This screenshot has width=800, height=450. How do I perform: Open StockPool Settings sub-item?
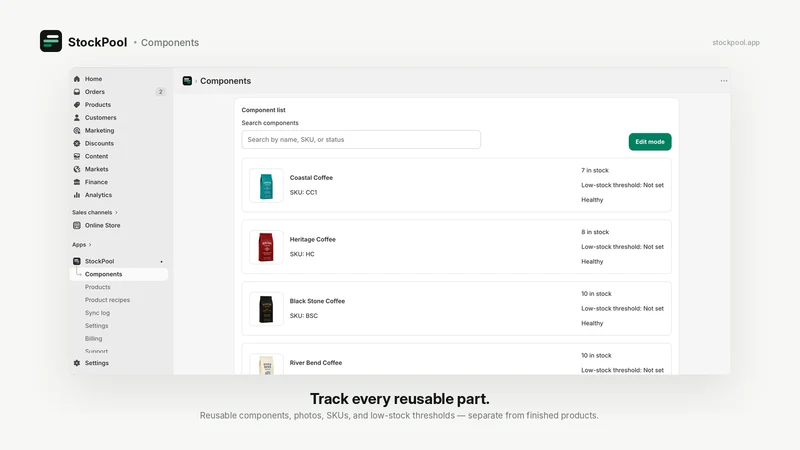tap(96, 326)
